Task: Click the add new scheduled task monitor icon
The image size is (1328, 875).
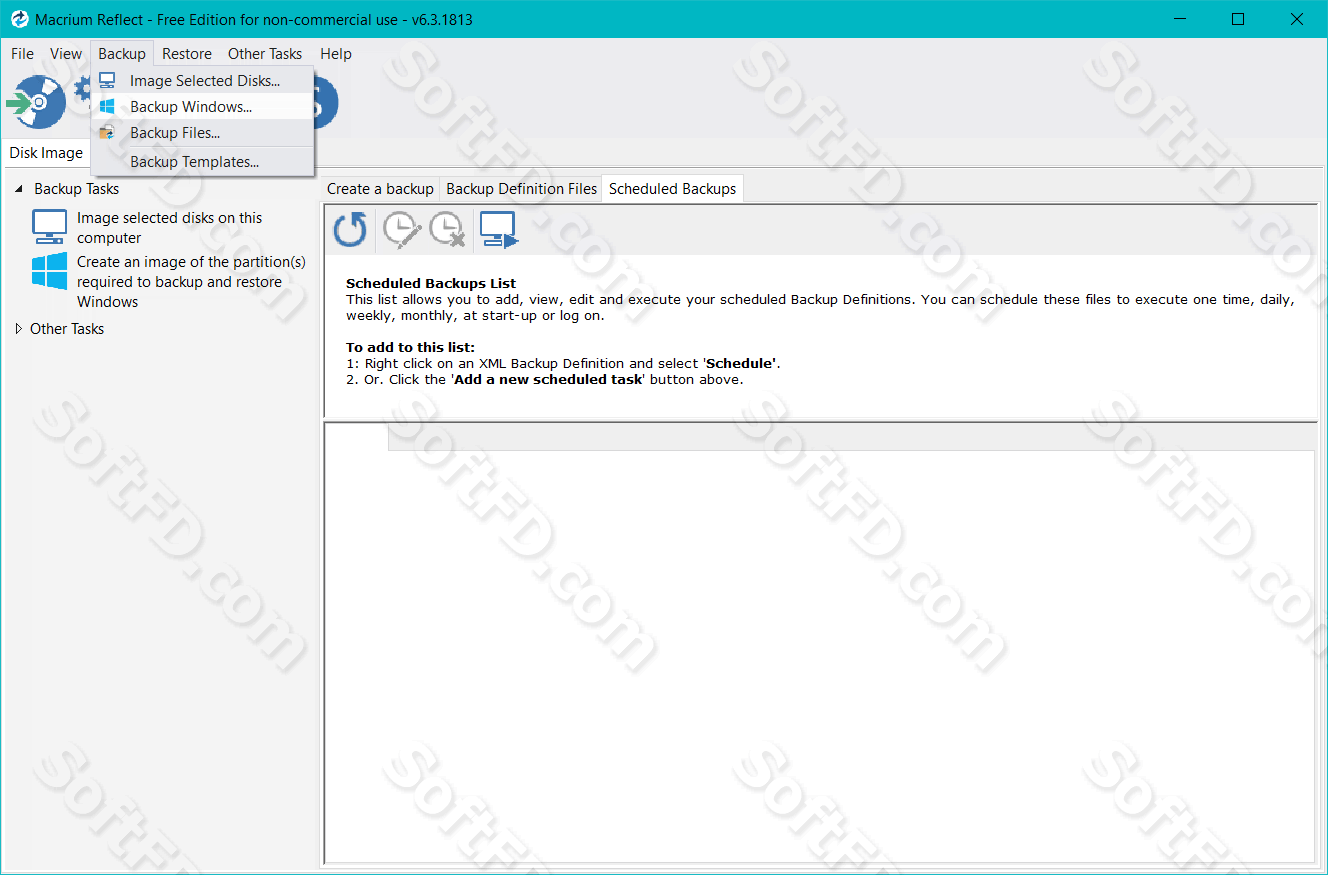Action: (498, 230)
